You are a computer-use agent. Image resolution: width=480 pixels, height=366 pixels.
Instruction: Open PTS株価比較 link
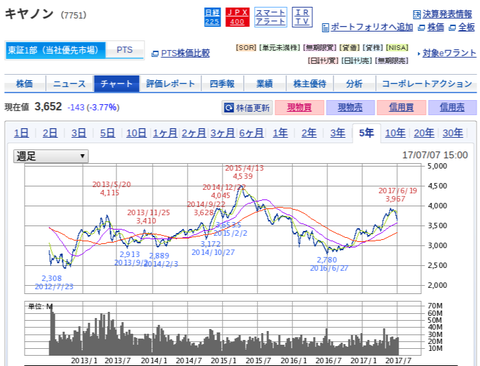[x=181, y=53]
